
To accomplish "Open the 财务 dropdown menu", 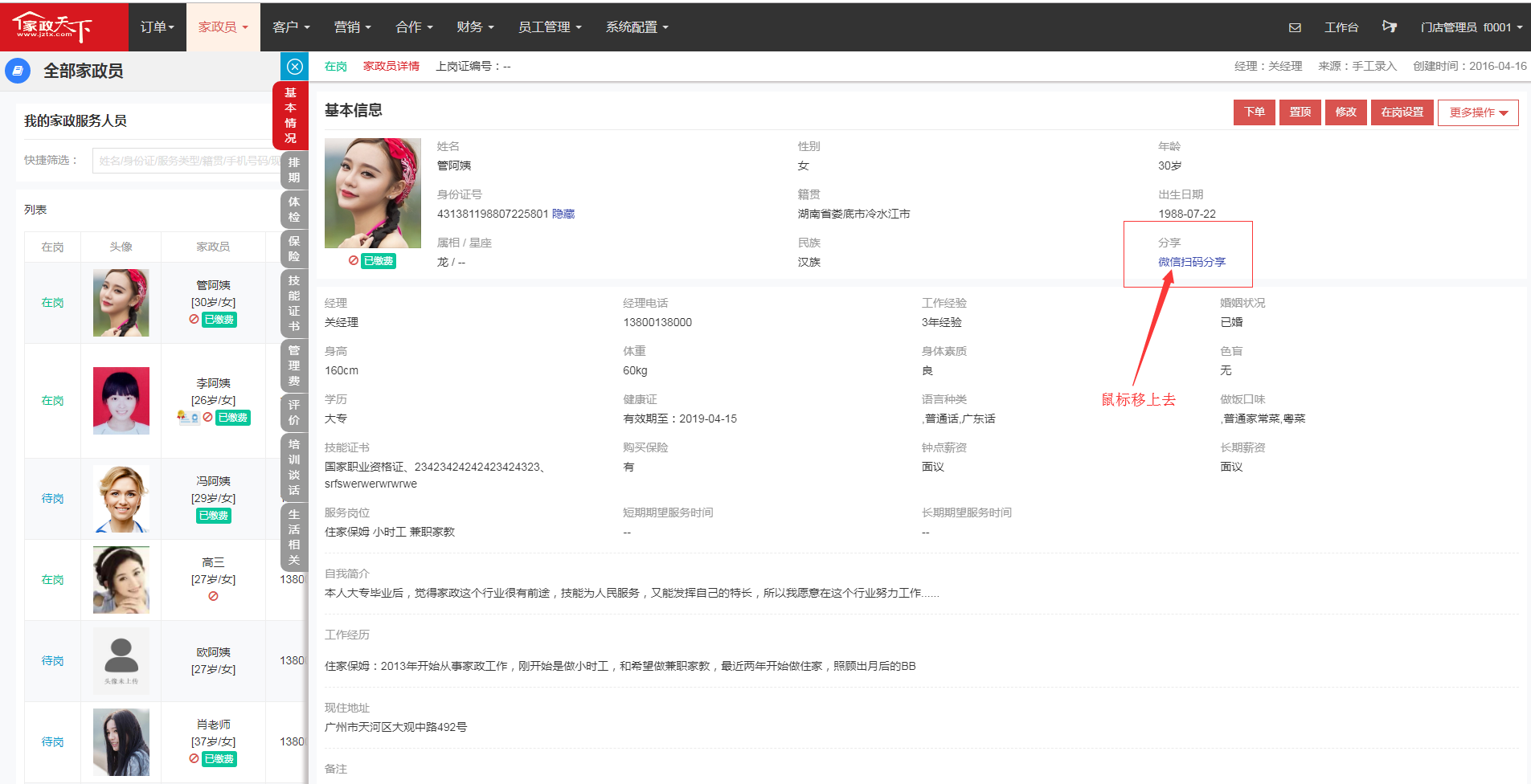I will 475,27.
